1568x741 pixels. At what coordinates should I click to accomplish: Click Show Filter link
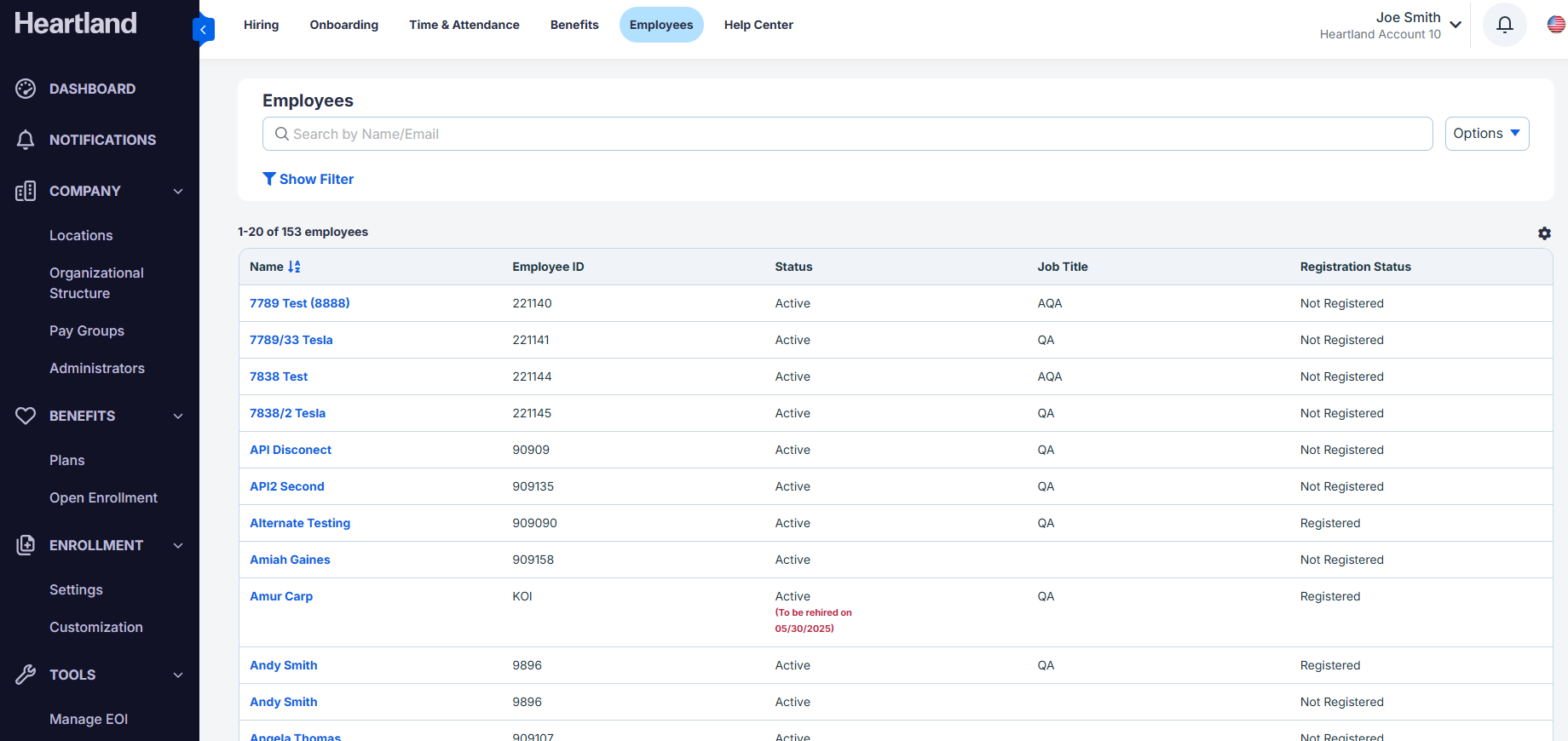pos(308,179)
